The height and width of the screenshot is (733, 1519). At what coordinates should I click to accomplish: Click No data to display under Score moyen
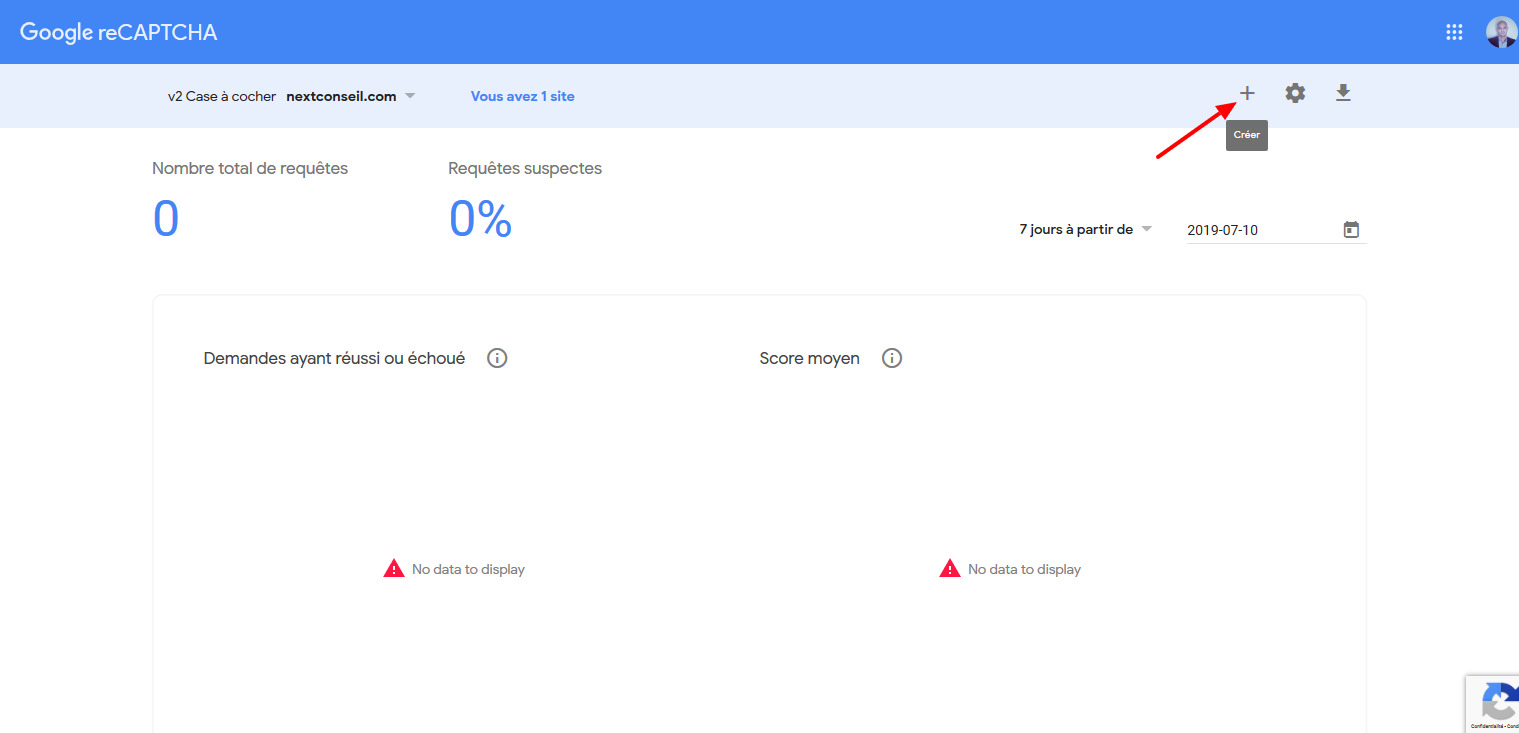[1024, 569]
